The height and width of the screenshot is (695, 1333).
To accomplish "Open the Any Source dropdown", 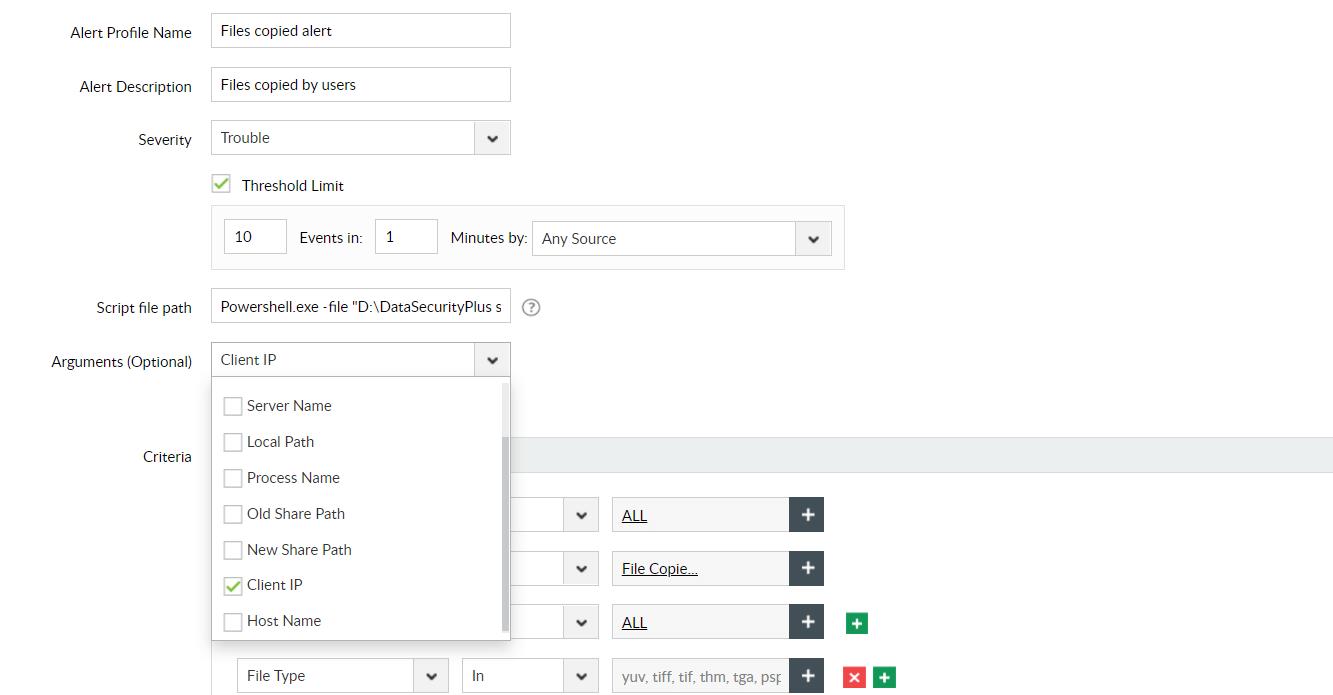I will point(813,238).
